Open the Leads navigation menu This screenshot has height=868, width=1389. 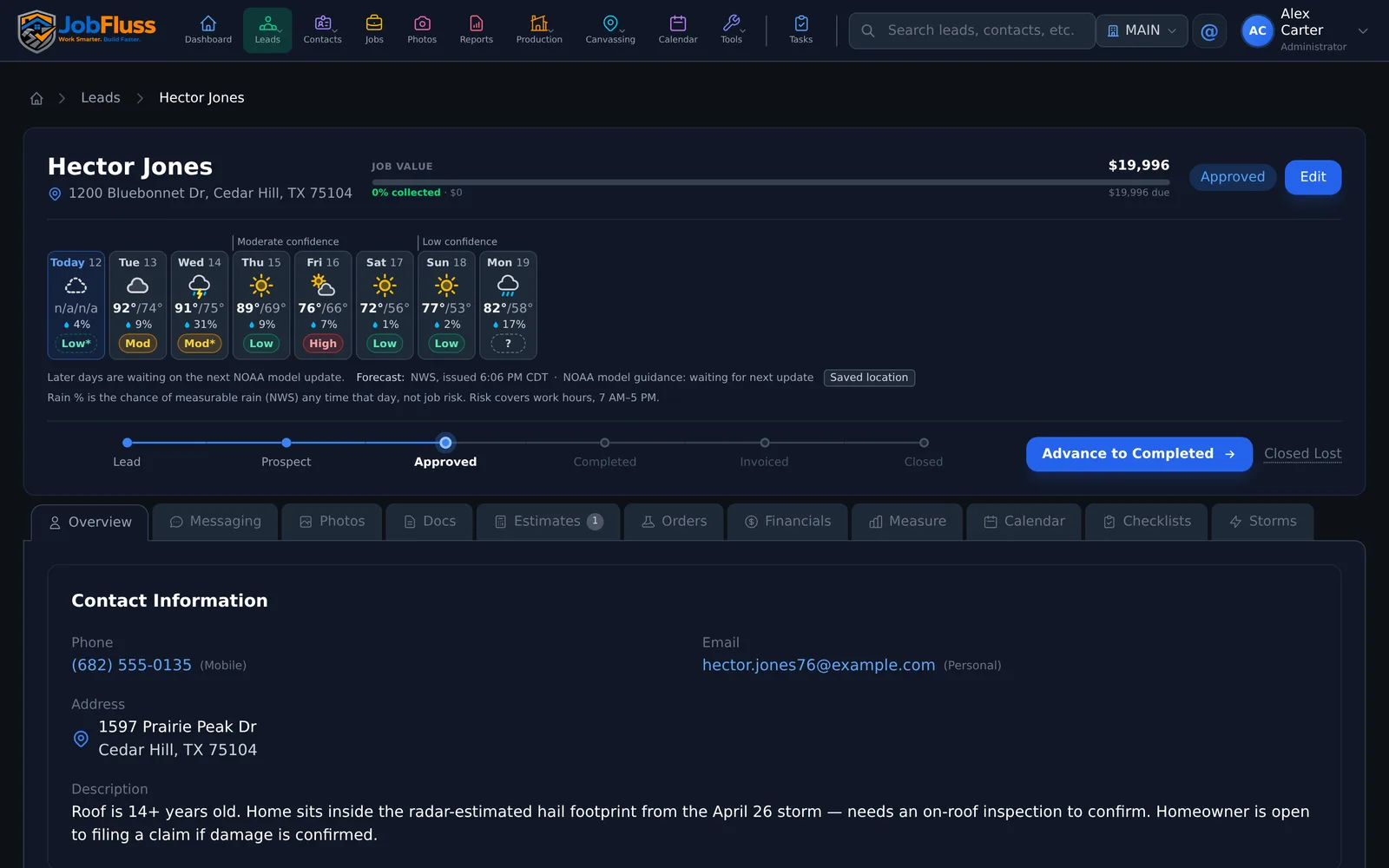(267, 30)
